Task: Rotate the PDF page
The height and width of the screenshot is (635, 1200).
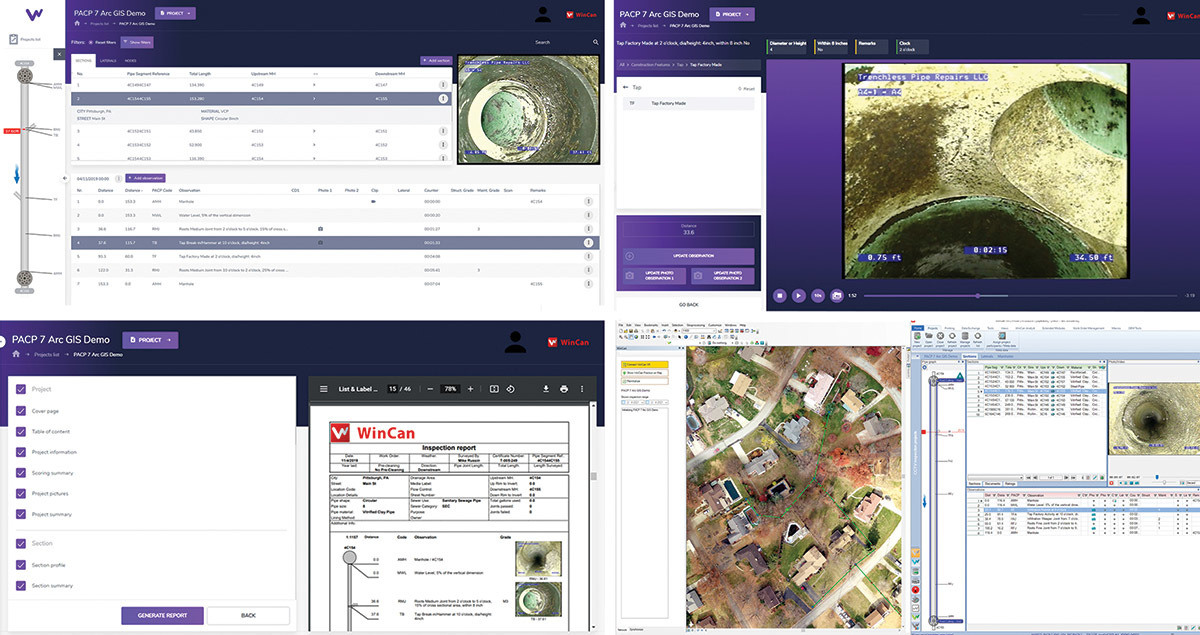Action: tap(511, 389)
